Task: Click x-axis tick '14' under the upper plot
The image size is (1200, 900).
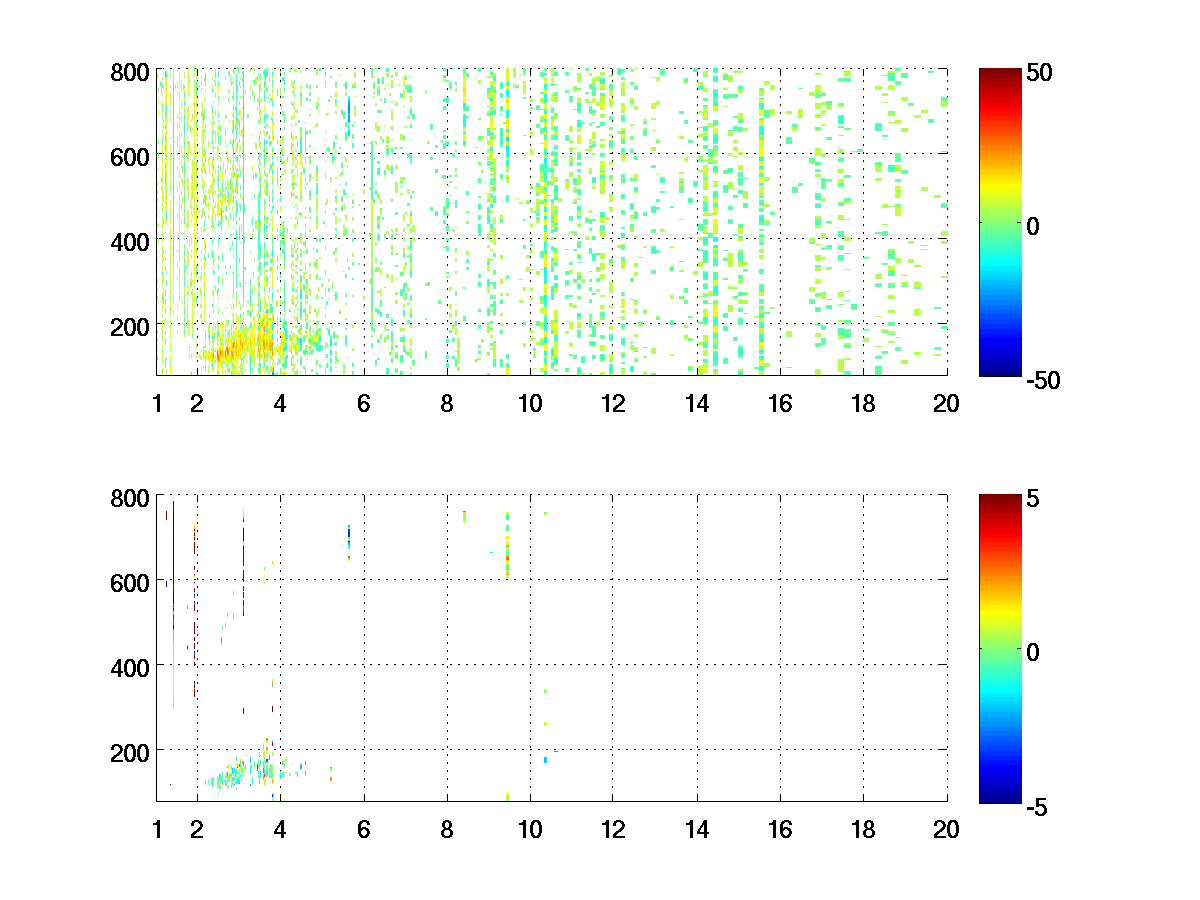Action: coord(697,403)
